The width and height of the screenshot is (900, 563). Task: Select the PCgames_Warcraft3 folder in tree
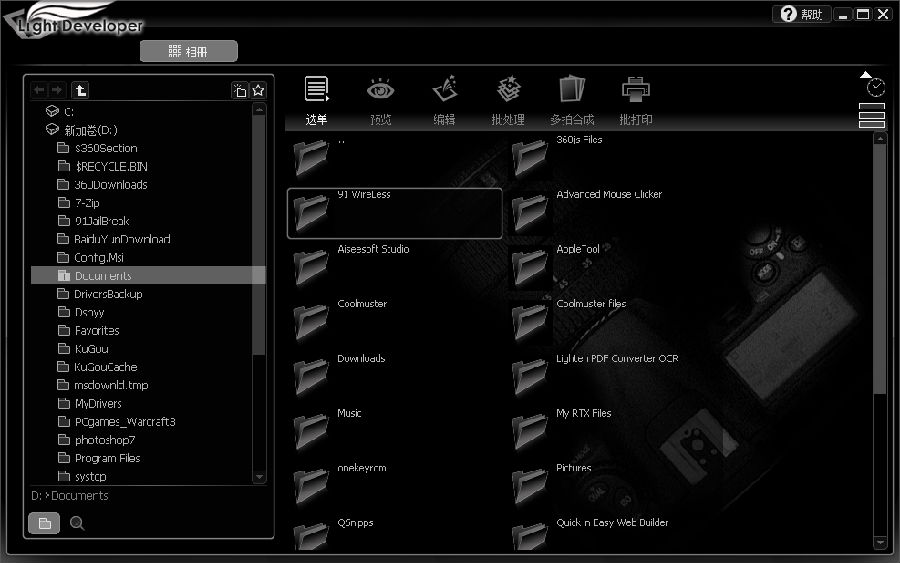click(117, 422)
